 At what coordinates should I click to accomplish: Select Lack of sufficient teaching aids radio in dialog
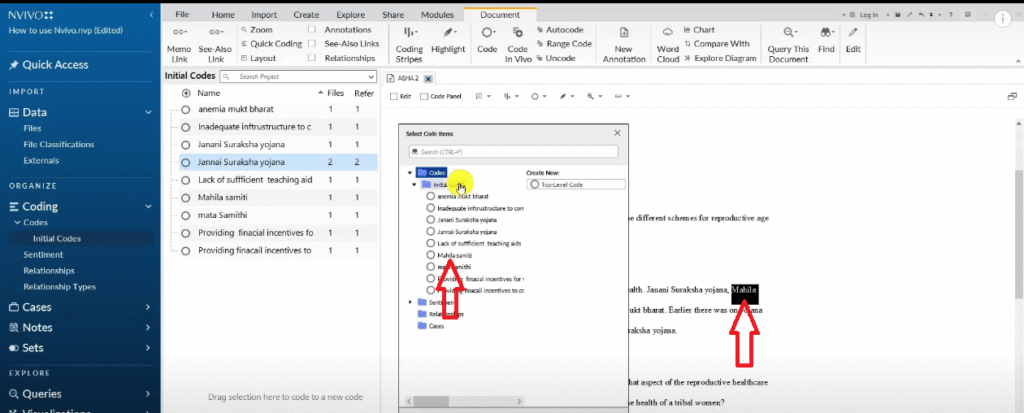click(430, 243)
